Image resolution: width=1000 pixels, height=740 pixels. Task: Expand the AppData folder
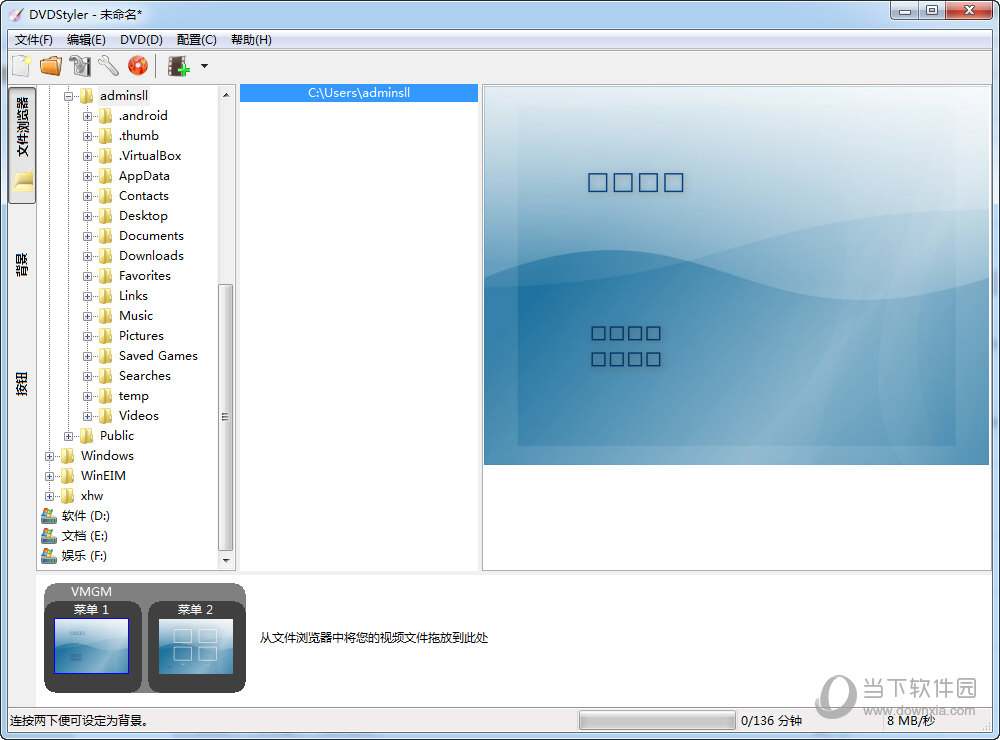click(87, 176)
